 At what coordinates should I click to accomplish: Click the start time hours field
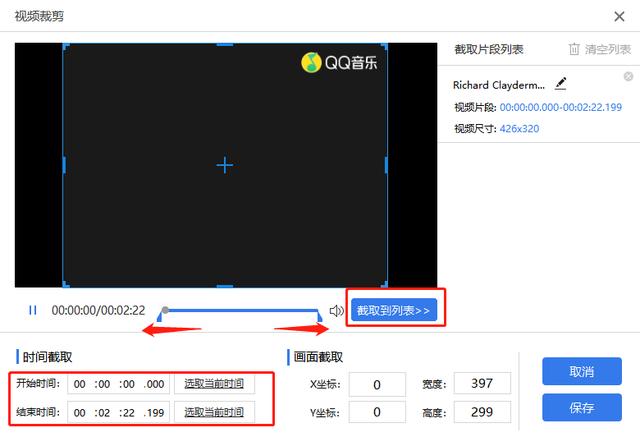[80, 384]
